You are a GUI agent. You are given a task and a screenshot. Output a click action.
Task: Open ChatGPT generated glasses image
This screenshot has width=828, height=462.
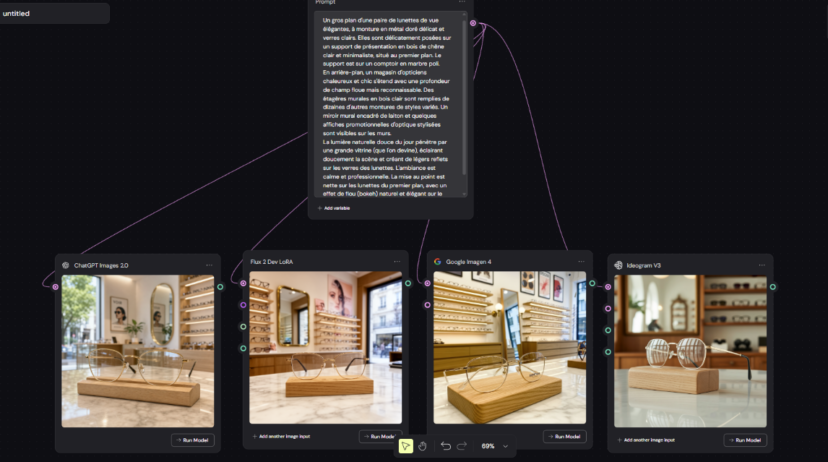138,351
